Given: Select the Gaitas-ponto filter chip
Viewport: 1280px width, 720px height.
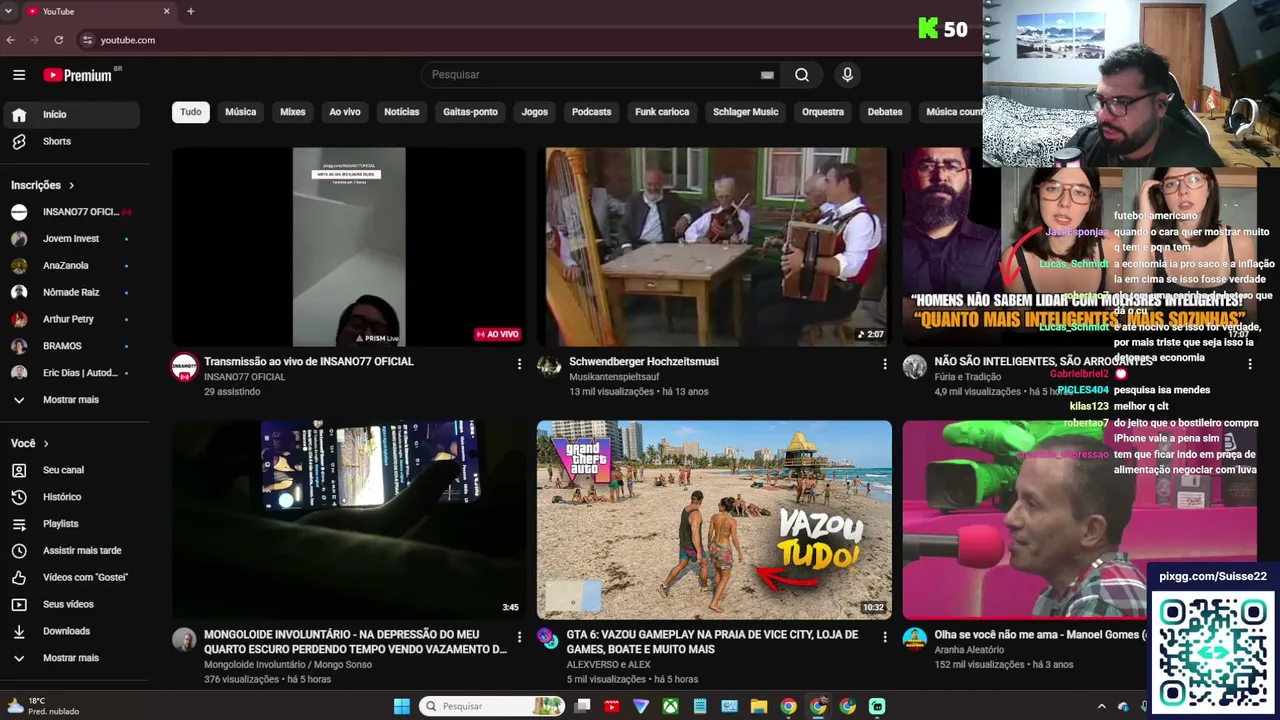Looking at the screenshot, I should tap(470, 112).
